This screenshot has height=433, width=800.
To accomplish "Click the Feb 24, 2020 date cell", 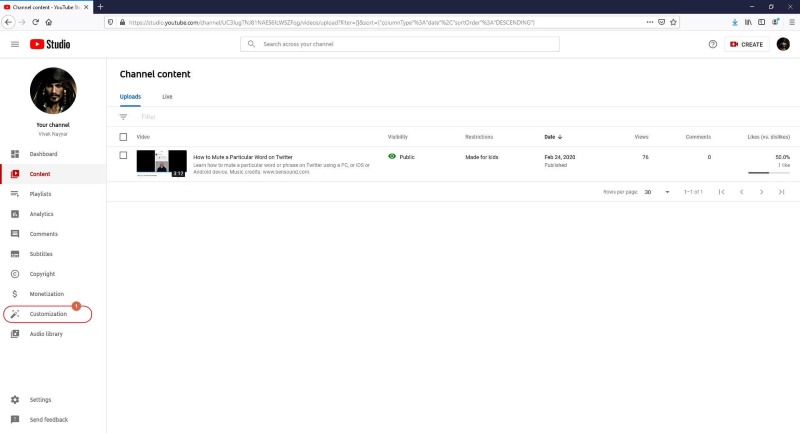I will point(560,157).
